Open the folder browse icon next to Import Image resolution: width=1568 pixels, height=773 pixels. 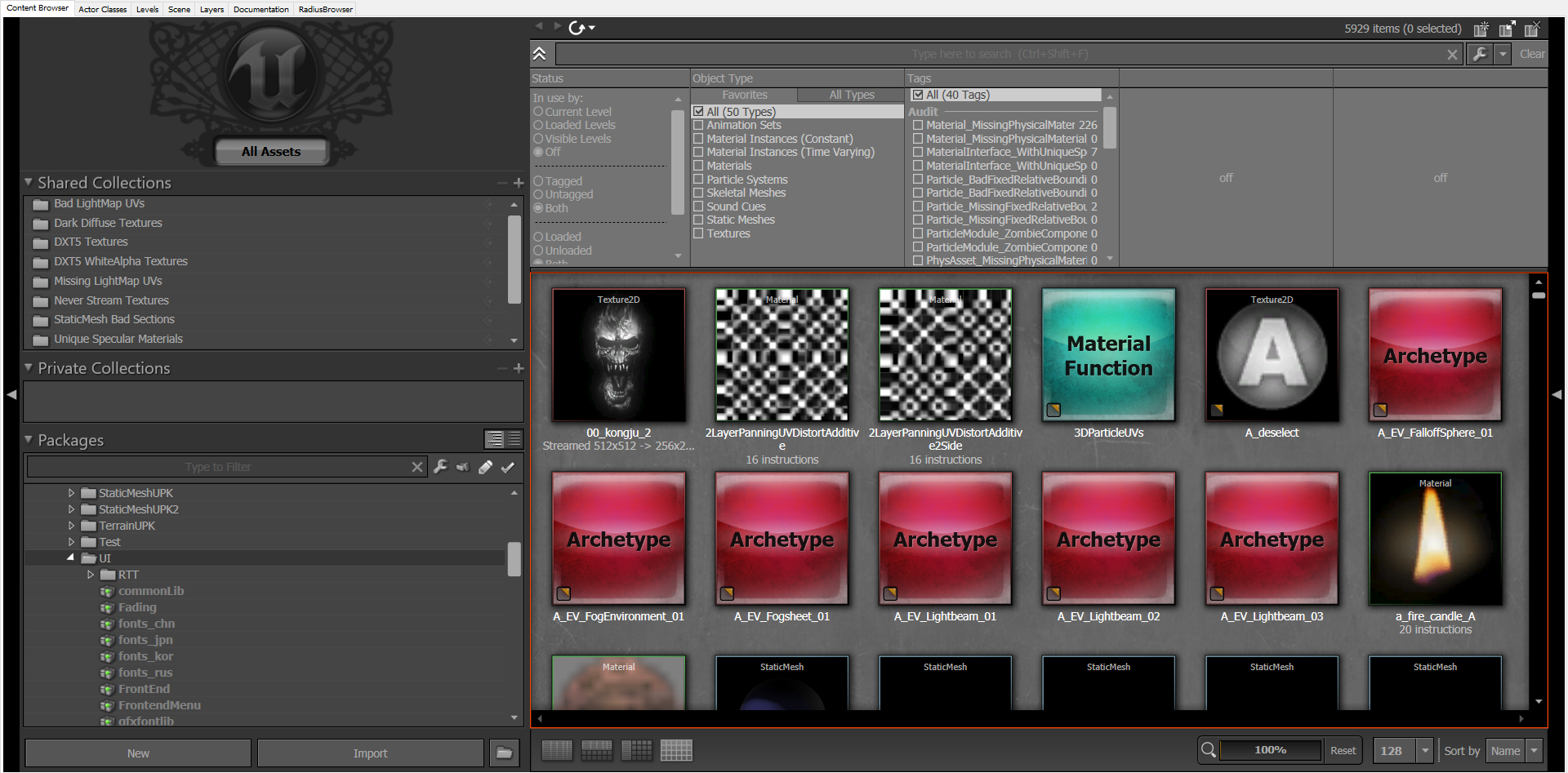[504, 753]
